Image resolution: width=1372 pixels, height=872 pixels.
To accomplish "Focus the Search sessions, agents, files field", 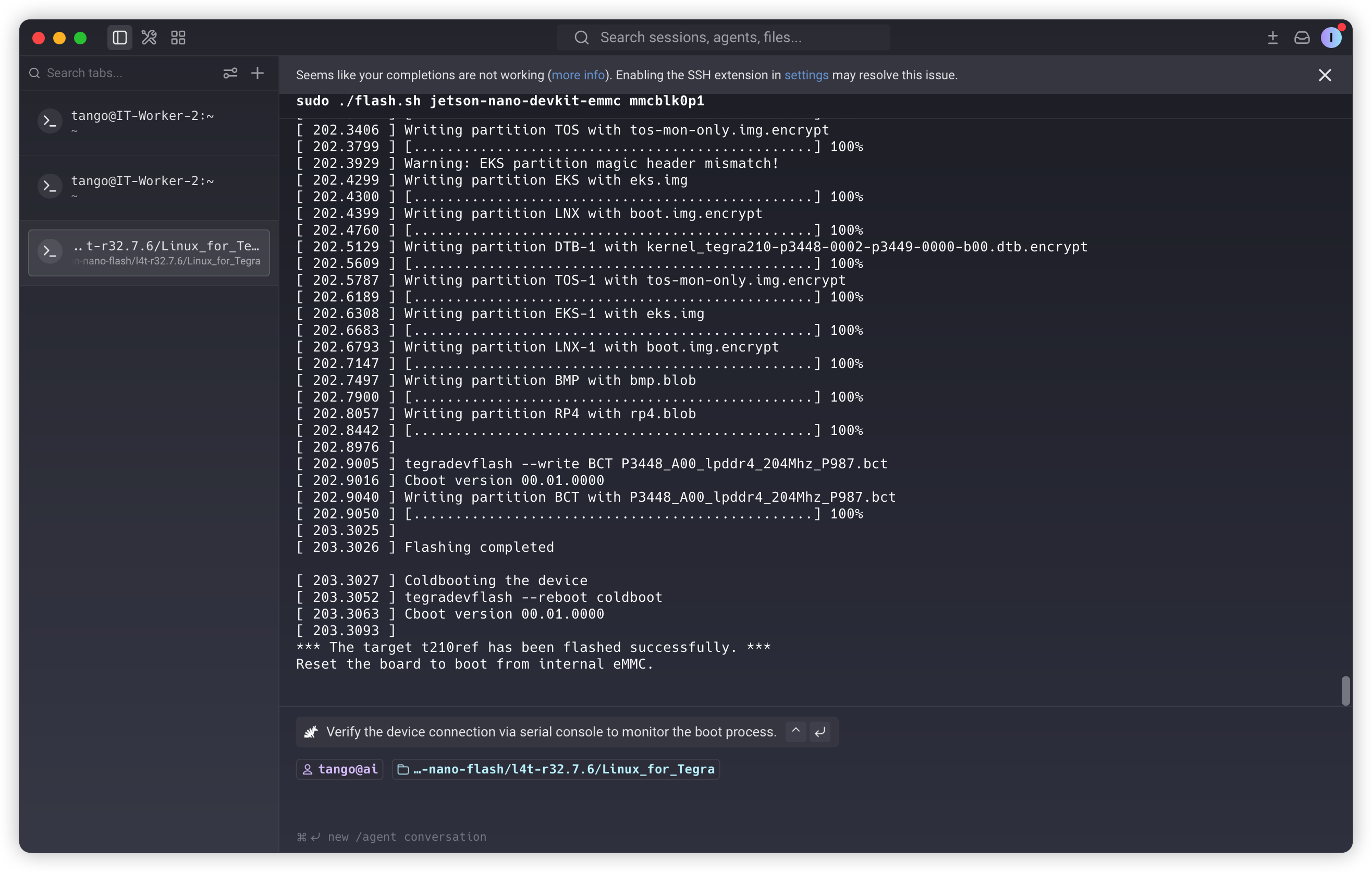I will coord(723,38).
